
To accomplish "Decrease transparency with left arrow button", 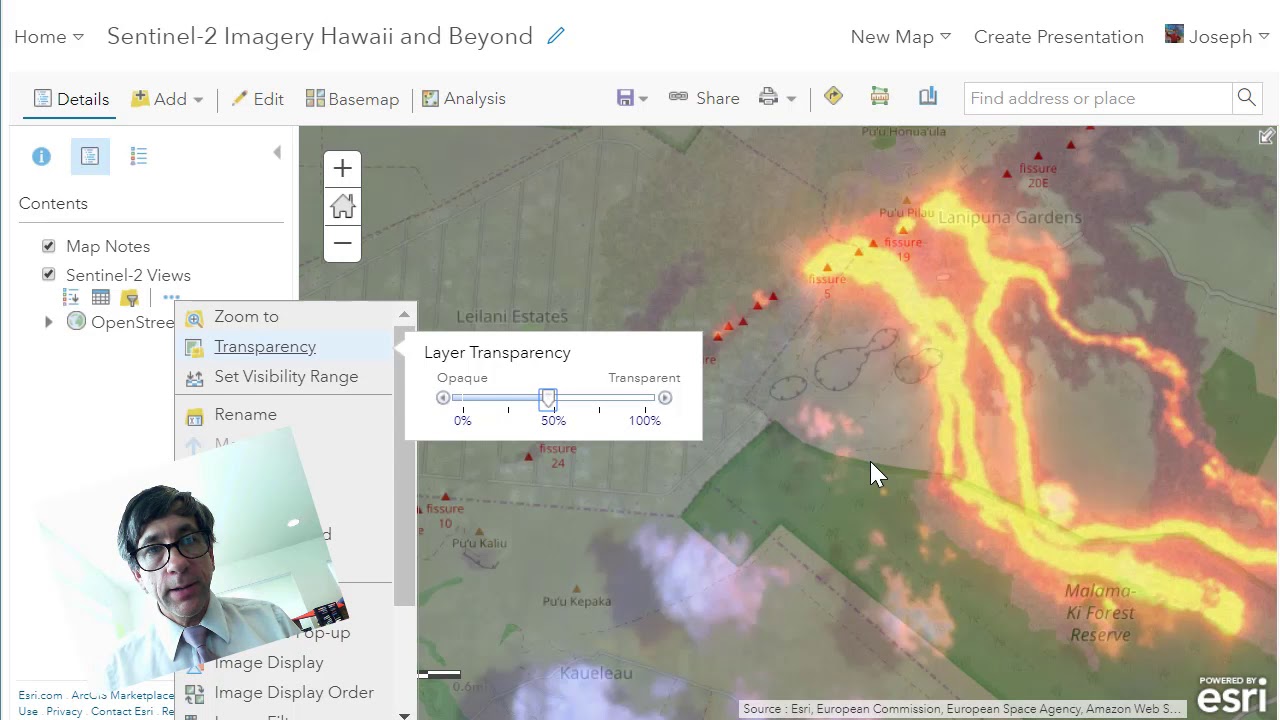I will point(443,398).
